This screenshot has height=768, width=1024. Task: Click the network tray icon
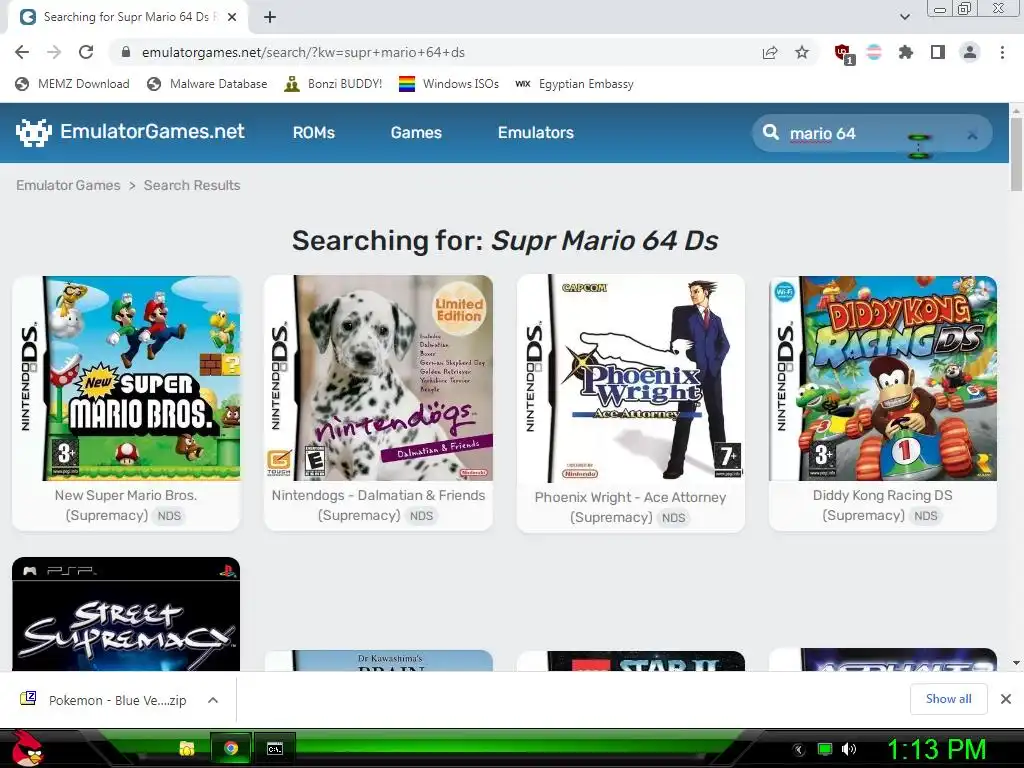tap(825, 749)
